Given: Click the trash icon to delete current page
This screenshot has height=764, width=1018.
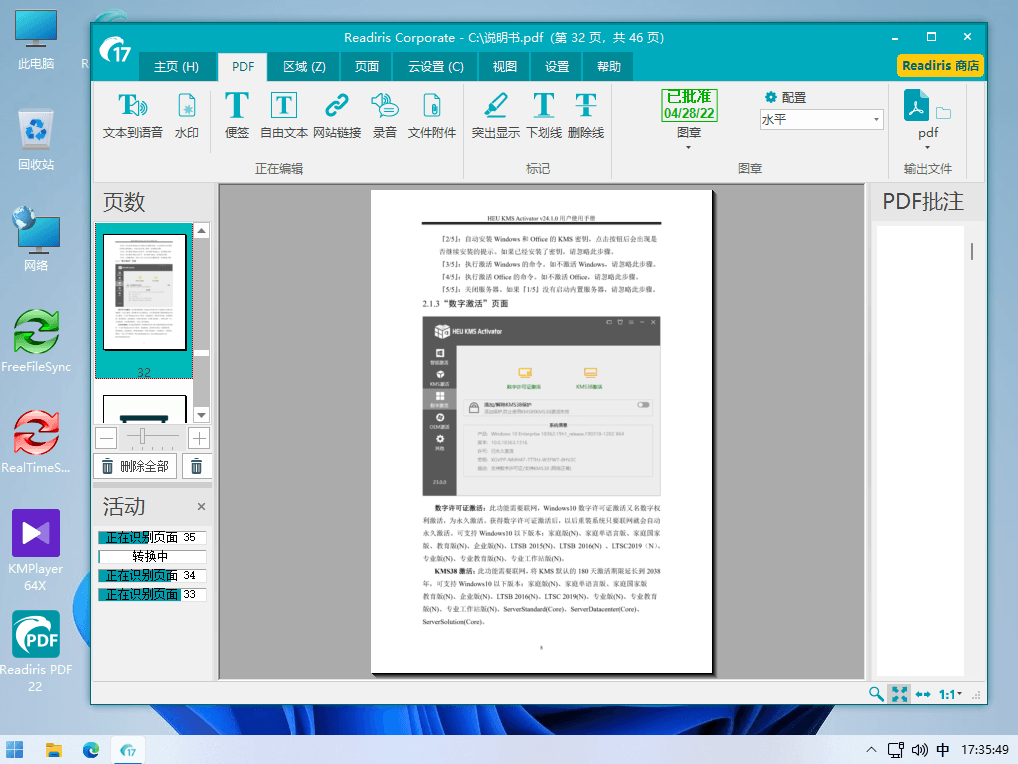Looking at the screenshot, I should point(197,466).
